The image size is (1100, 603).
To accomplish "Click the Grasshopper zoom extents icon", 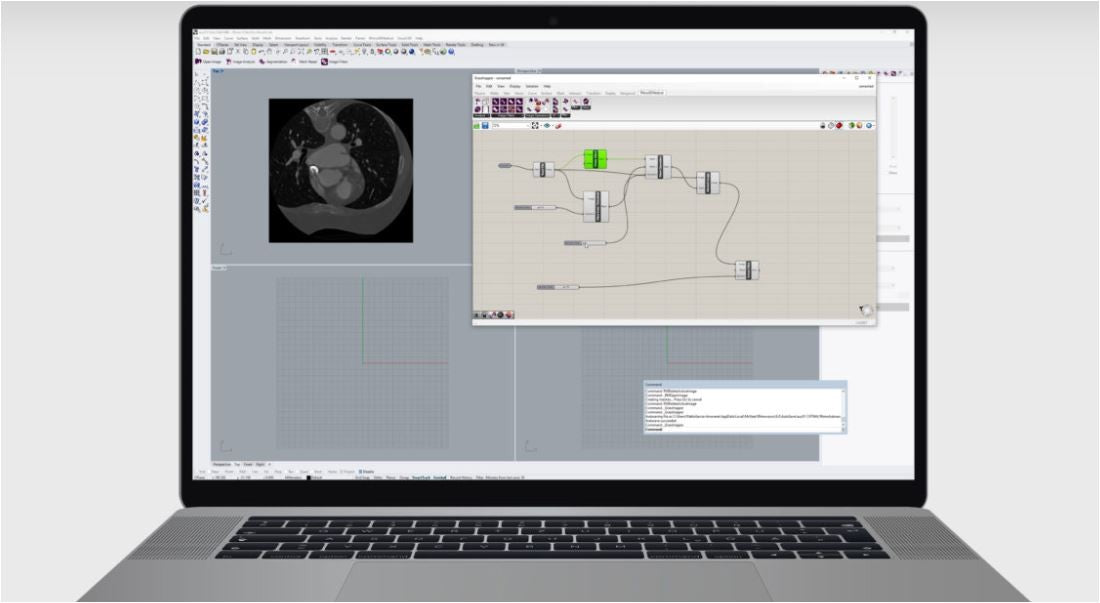I will pos(535,125).
